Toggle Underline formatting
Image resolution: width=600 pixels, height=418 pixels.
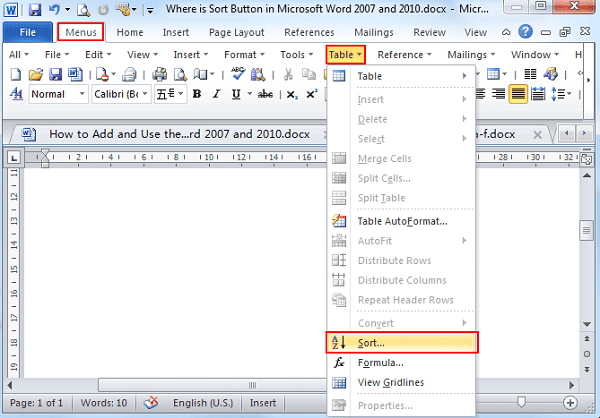[x=236, y=94]
